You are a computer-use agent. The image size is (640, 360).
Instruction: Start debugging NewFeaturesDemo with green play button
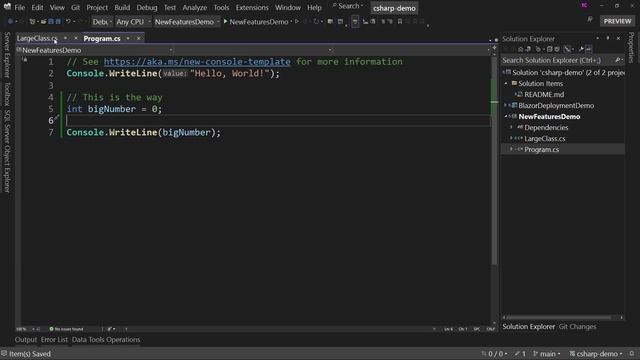256,22
